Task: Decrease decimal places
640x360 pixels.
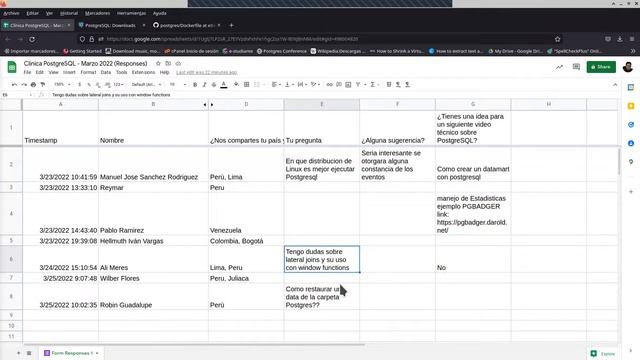Action: 98,84
